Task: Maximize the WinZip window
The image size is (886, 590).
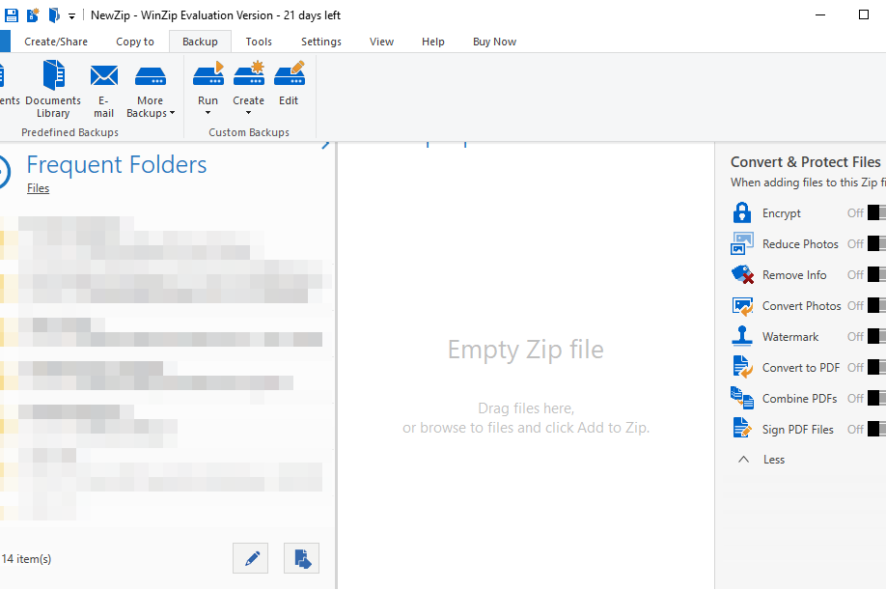Action: 864,15
